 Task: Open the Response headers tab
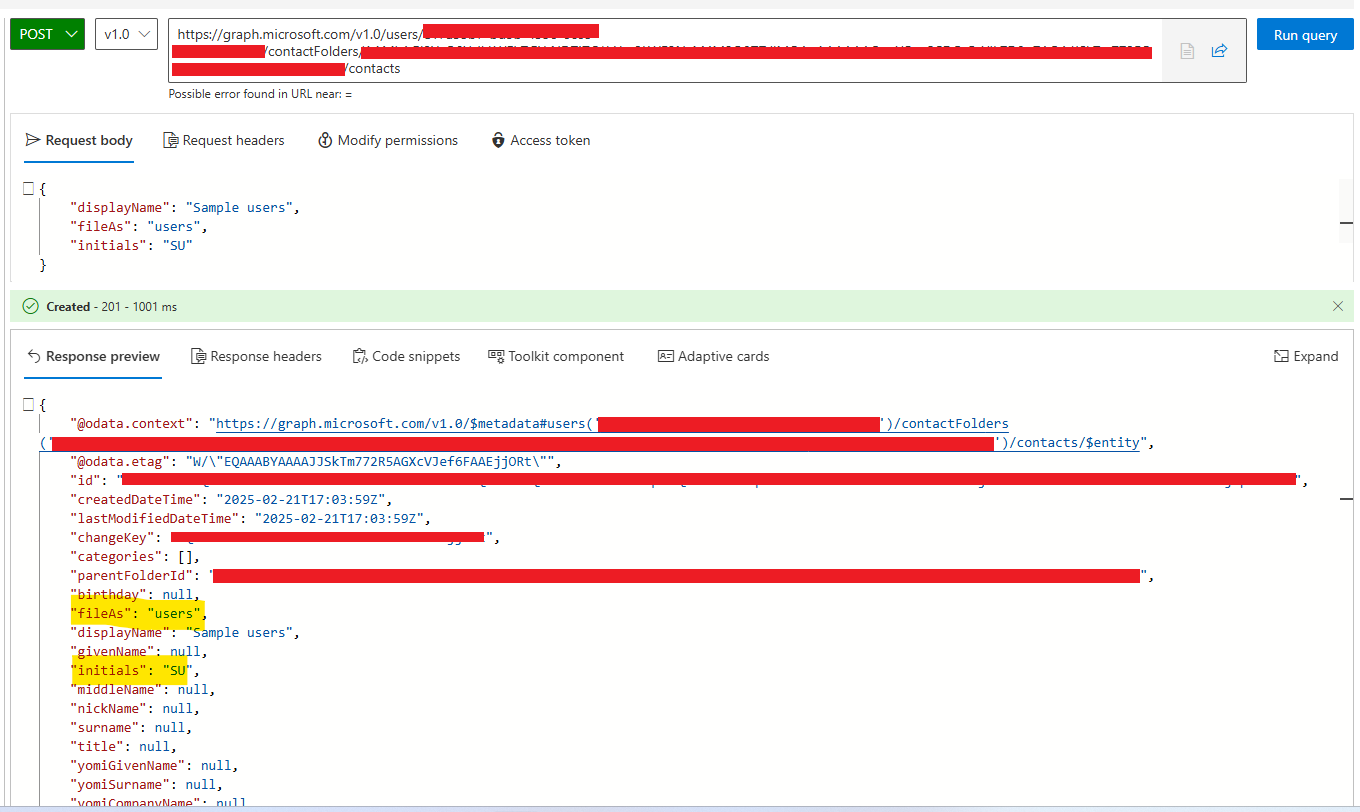tap(256, 356)
